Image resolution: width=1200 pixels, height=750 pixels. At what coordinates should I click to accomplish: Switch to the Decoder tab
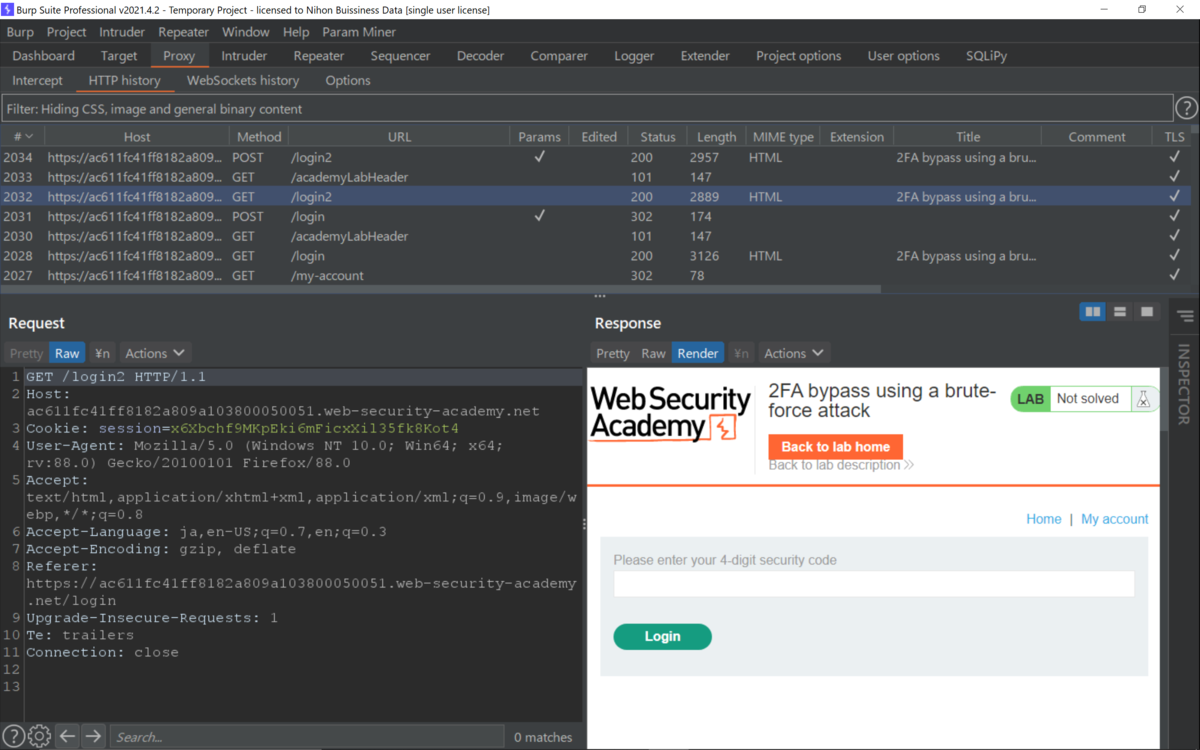(480, 56)
